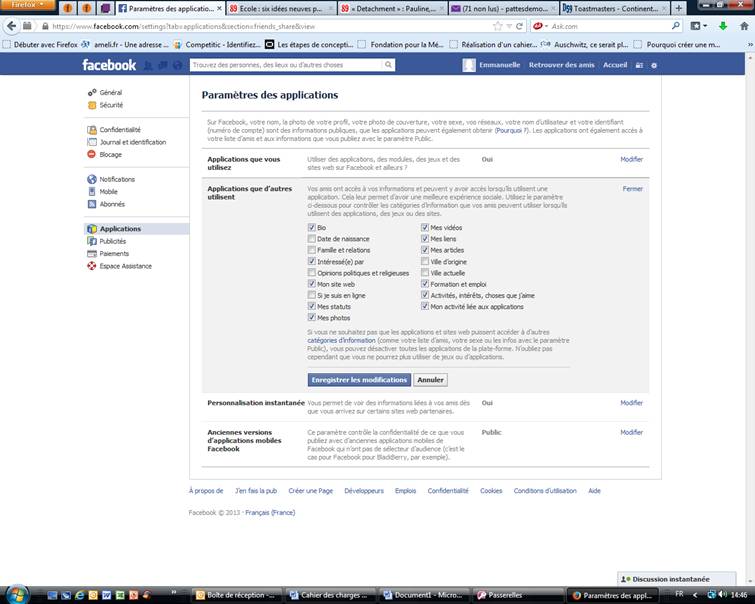This screenshot has width=755, height=604.
Task: Click Enregistrer les modifications button
Action: point(359,380)
